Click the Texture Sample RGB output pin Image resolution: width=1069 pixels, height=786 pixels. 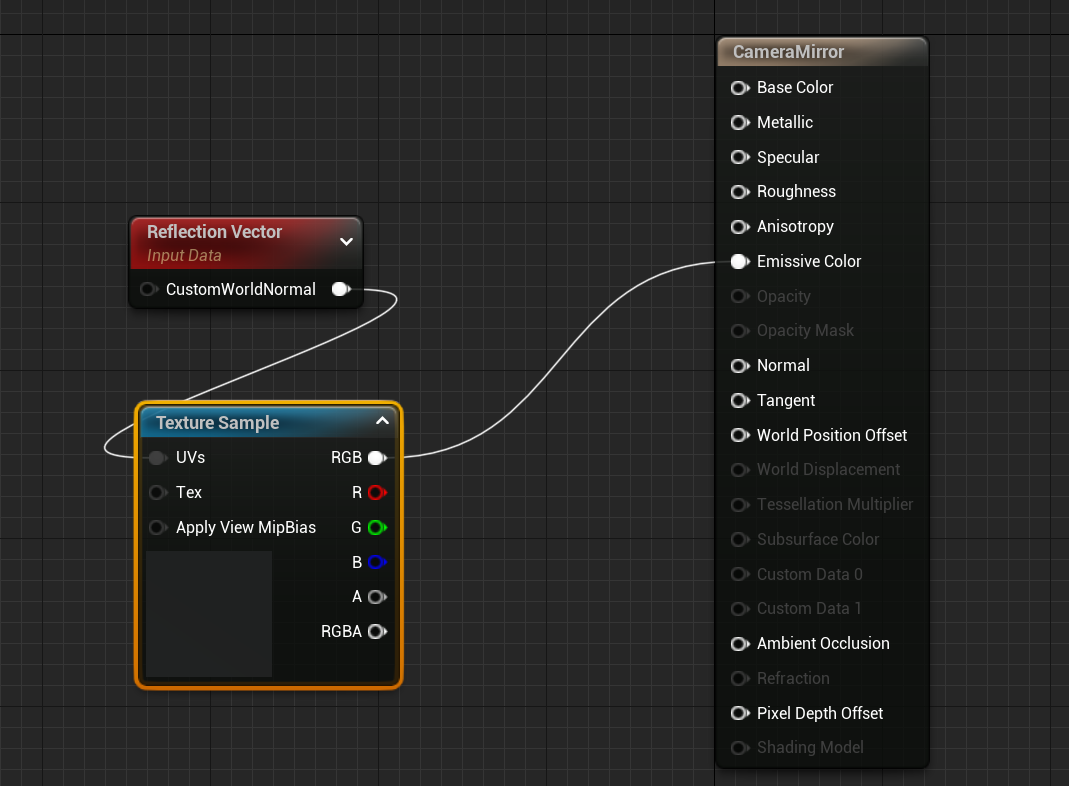click(377, 458)
